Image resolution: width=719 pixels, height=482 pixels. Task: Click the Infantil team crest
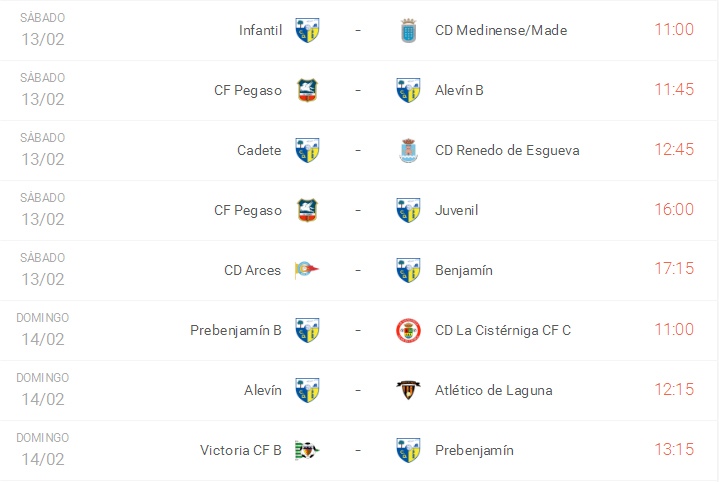[307, 30]
